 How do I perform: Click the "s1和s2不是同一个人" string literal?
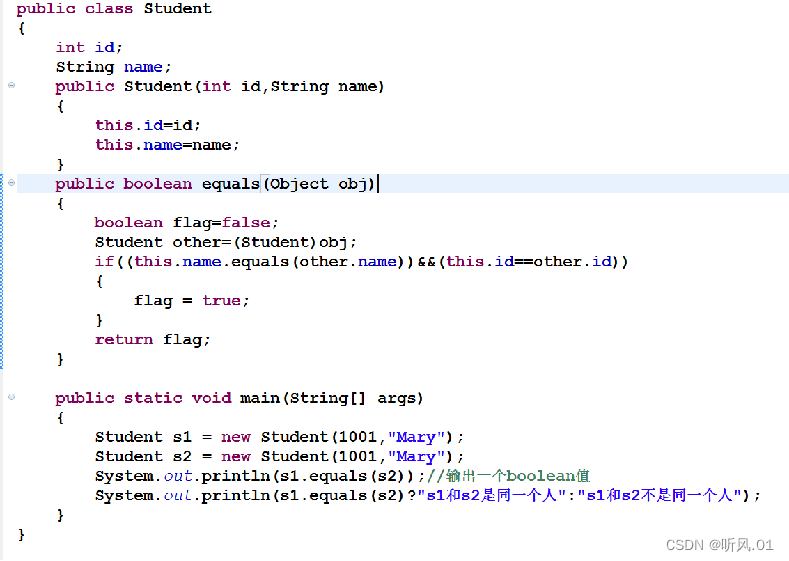click(x=659, y=496)
